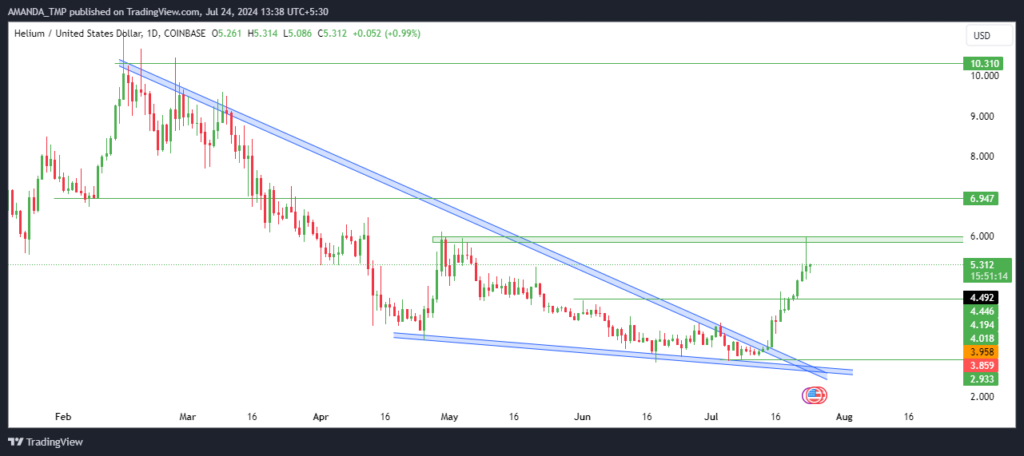Click the green 2.933 price label

click(982, 379)
